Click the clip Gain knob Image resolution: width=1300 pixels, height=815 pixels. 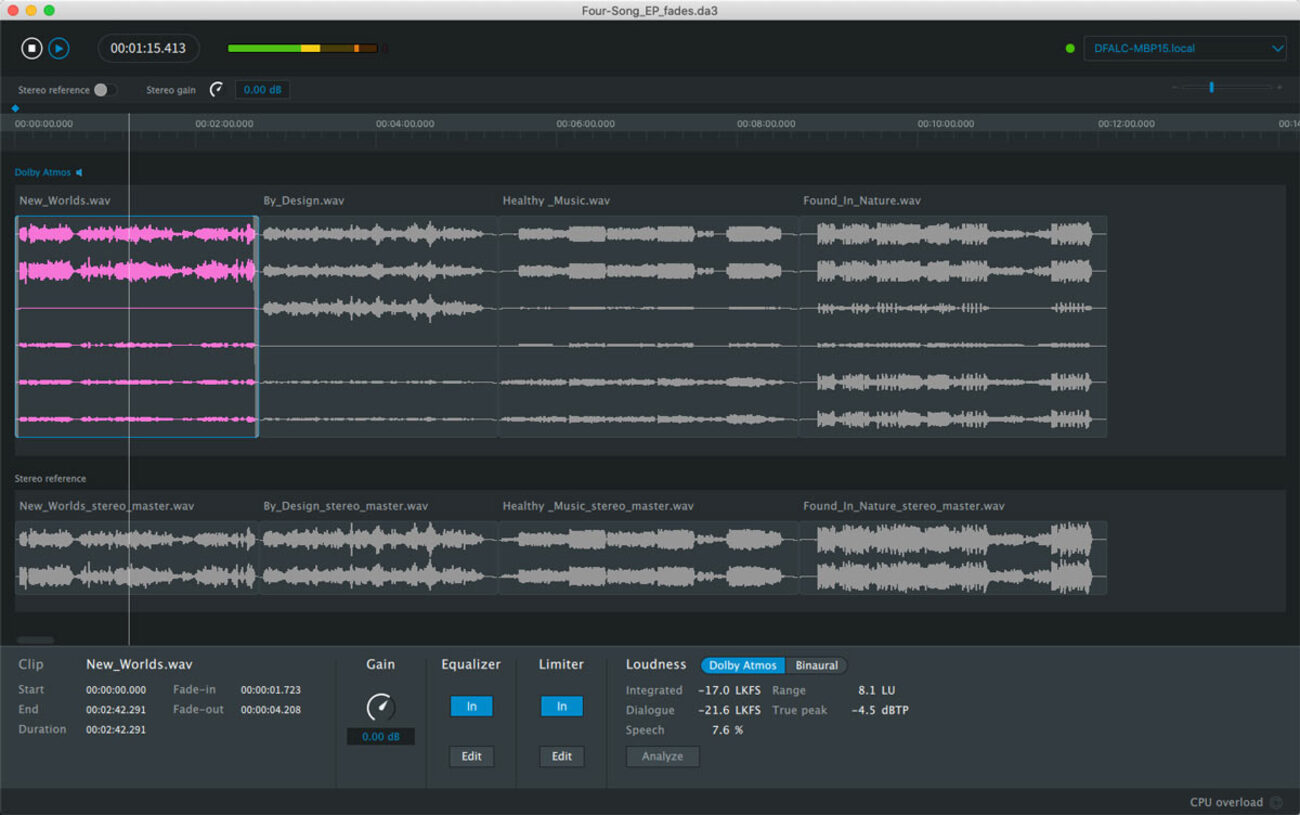coord(380,707)
